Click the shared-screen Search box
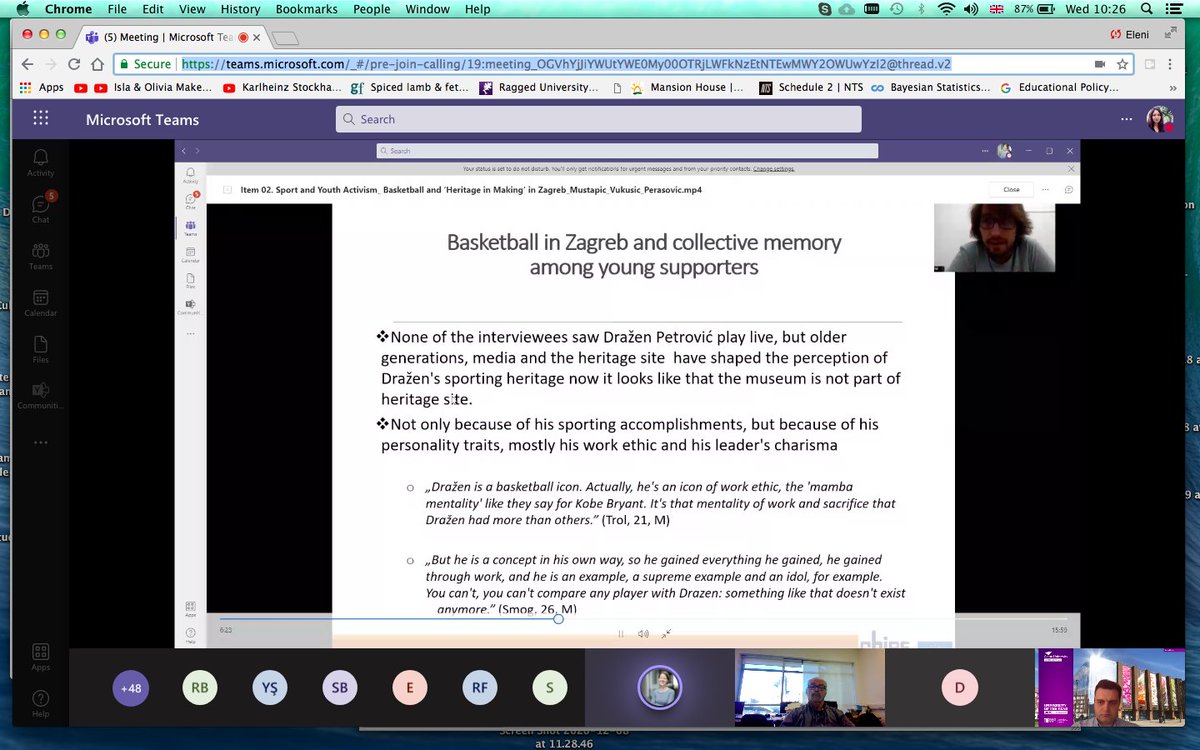Viewport: 1200px width, 750px height. pyautogui.click(x=627, y=151)
